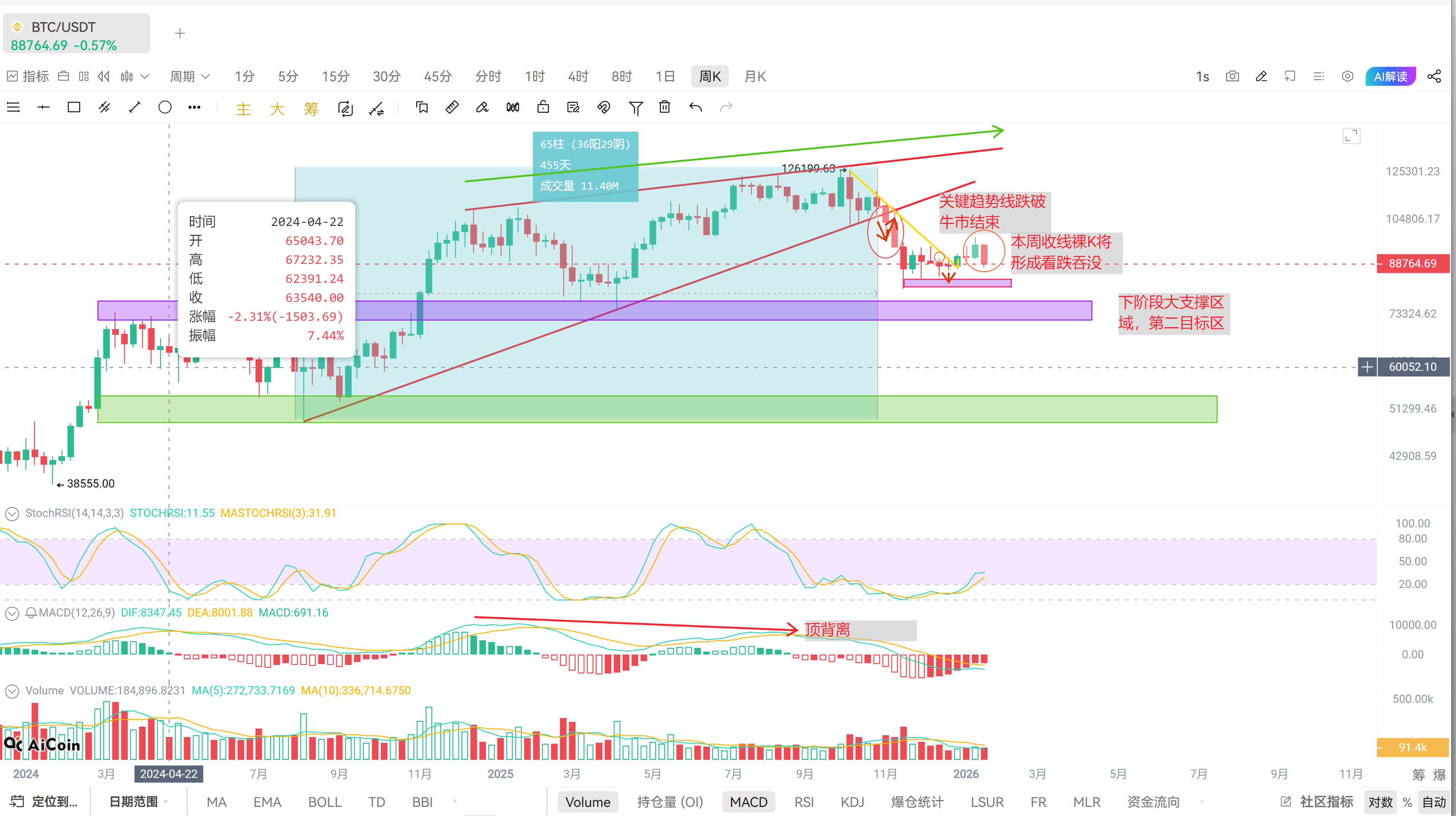
Task: Toggle the Volume indicator button
Action: coord(588,802)
